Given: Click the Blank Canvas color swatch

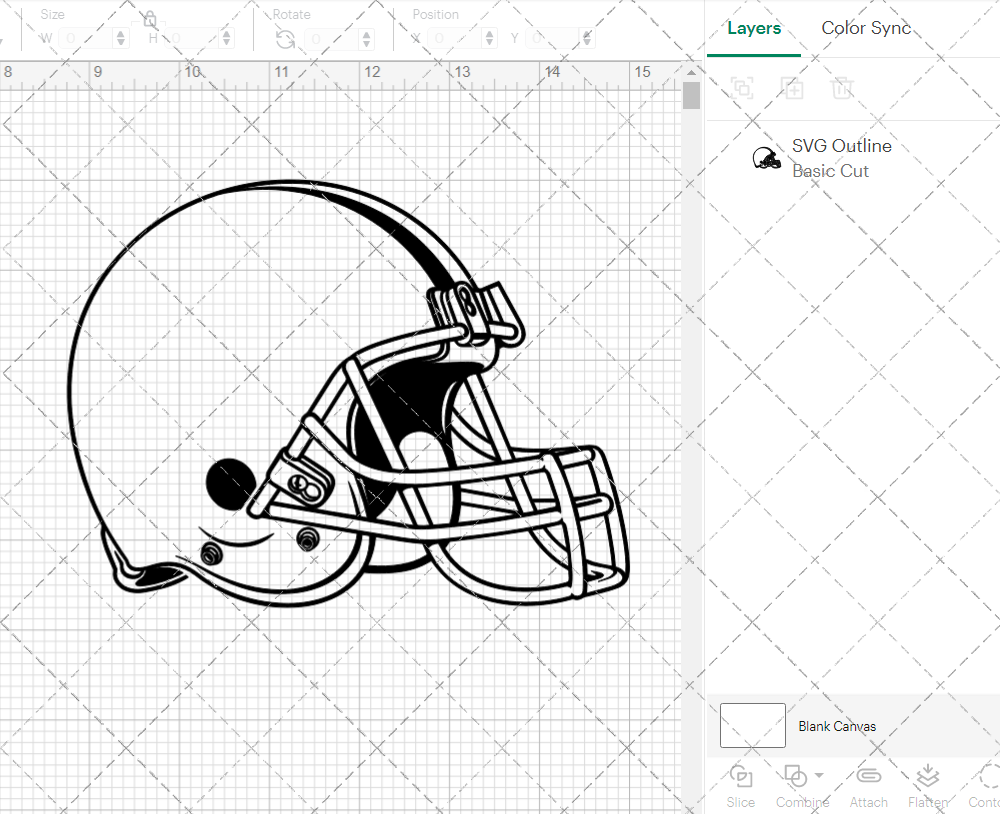Looking at the screenshot, I should [752, 726].
